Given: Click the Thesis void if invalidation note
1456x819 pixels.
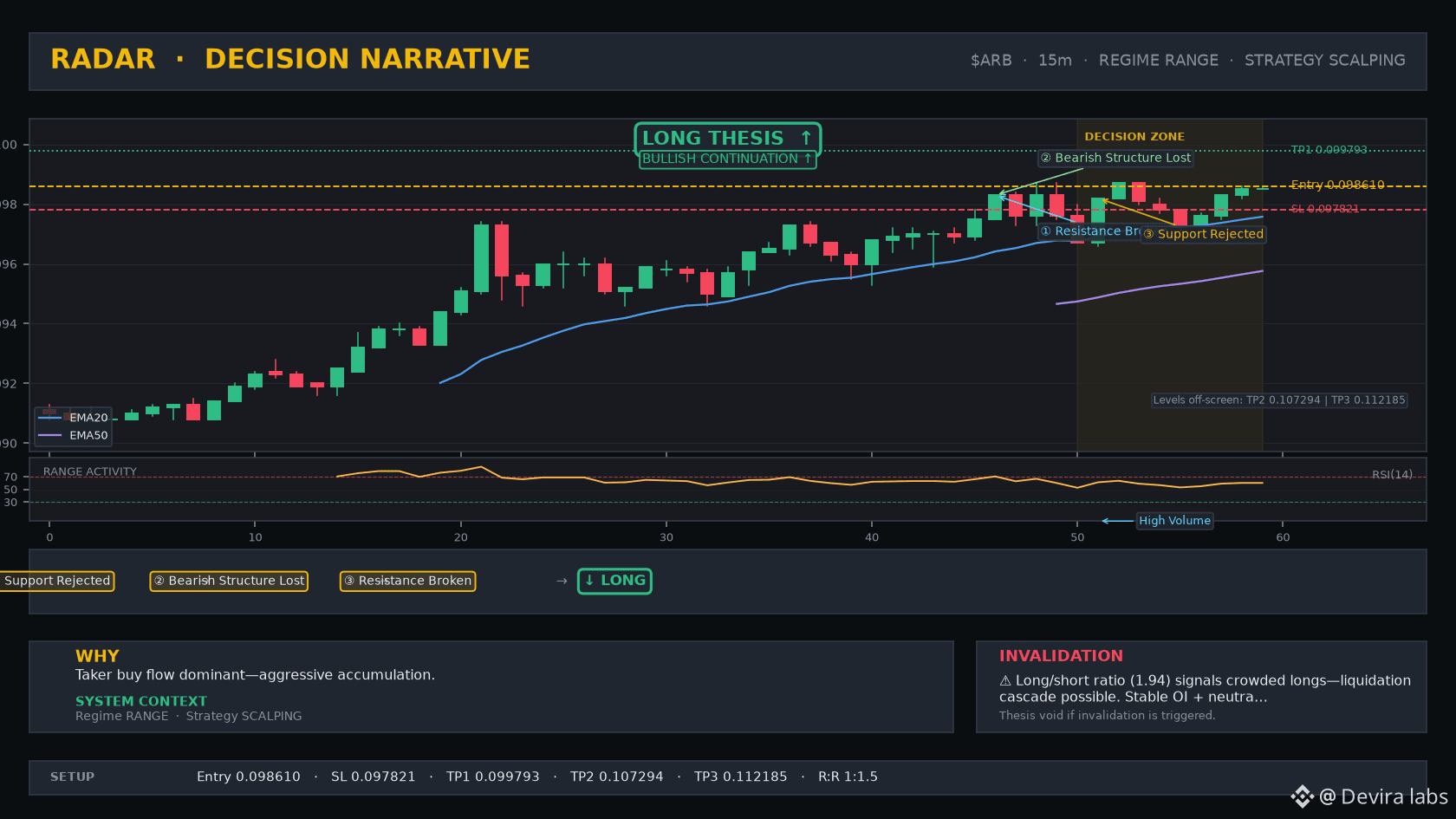Looking at the screenshot, I should 1107,715.
